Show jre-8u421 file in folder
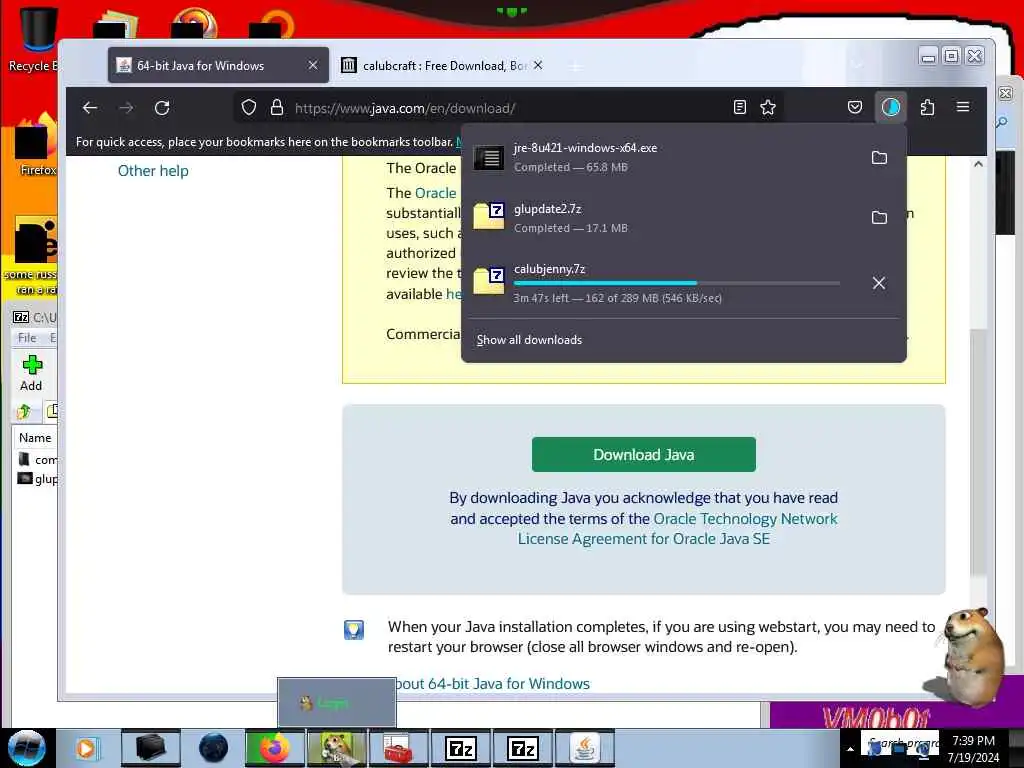 click(x=879, y=157)
